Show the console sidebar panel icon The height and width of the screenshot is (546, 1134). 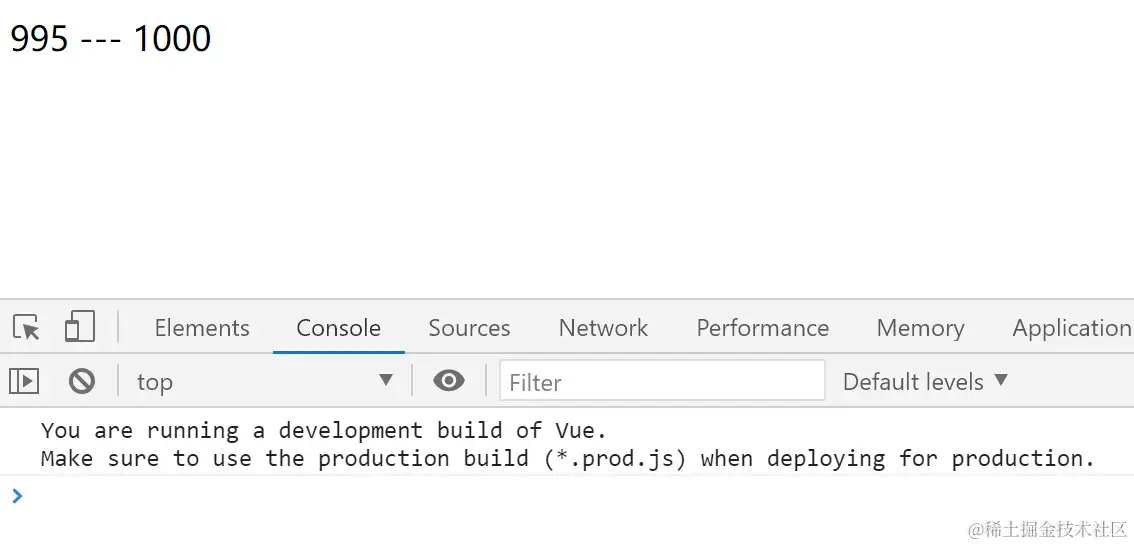coord(24,380)
